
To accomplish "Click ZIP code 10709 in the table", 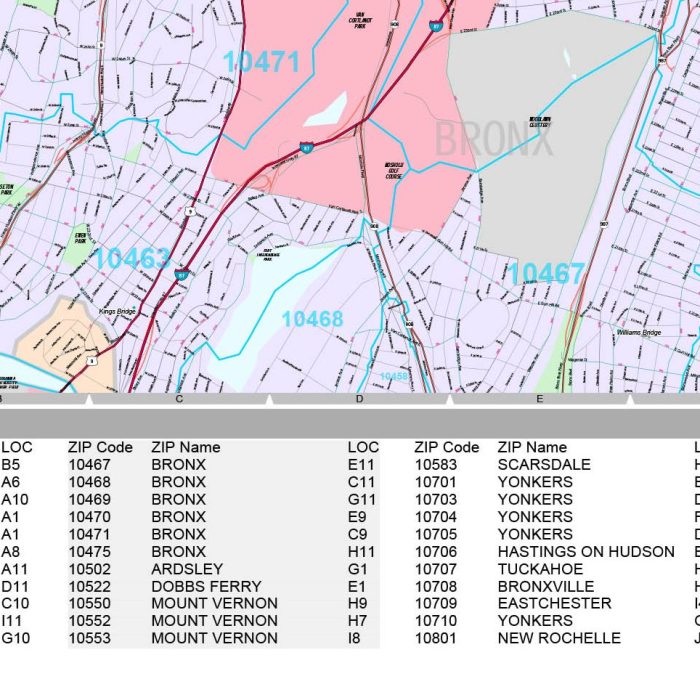I will click(436, 604).
